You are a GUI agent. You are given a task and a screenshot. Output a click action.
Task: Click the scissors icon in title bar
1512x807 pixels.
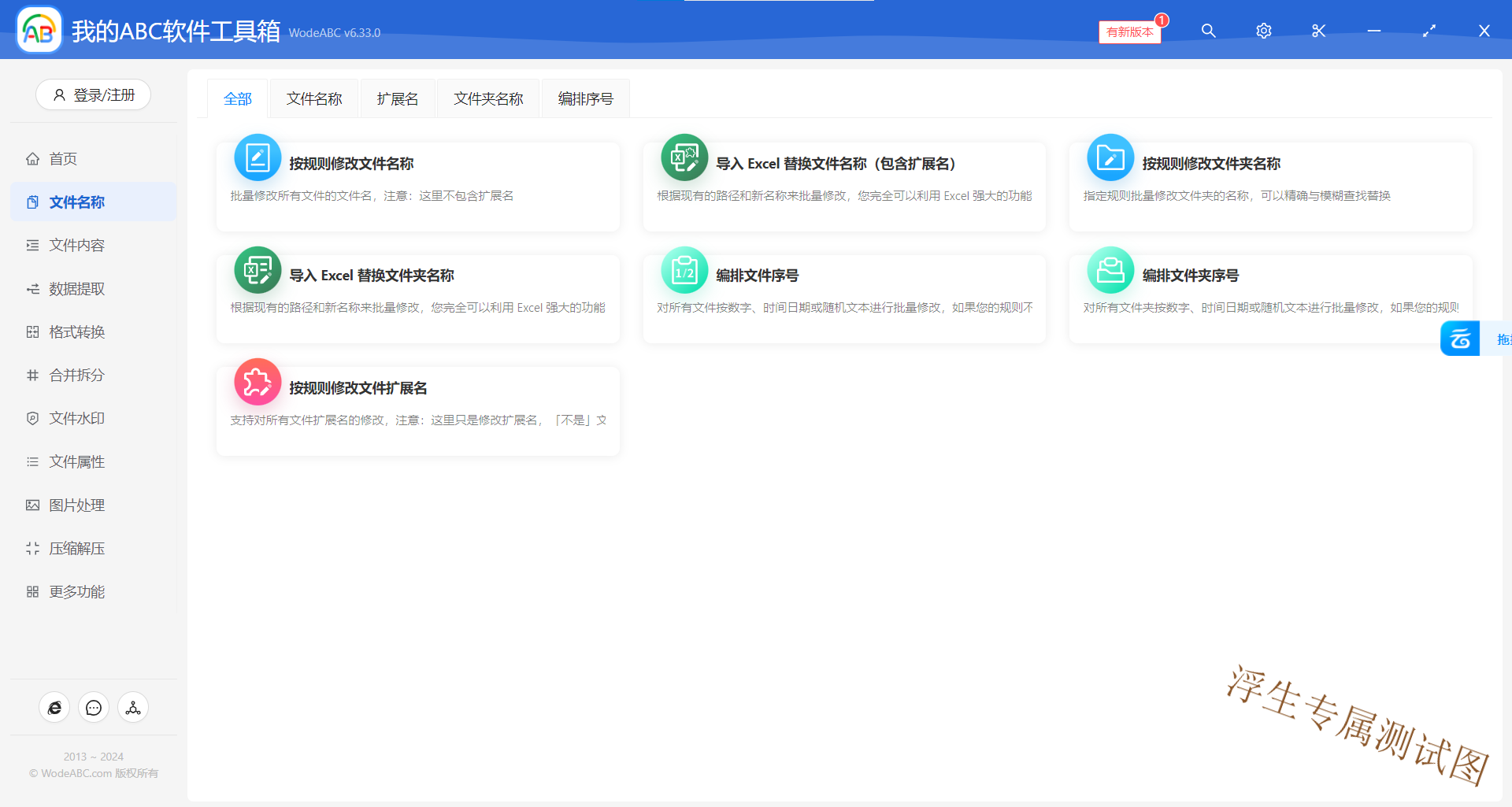pyautogui.click(x=1318, y=31)
